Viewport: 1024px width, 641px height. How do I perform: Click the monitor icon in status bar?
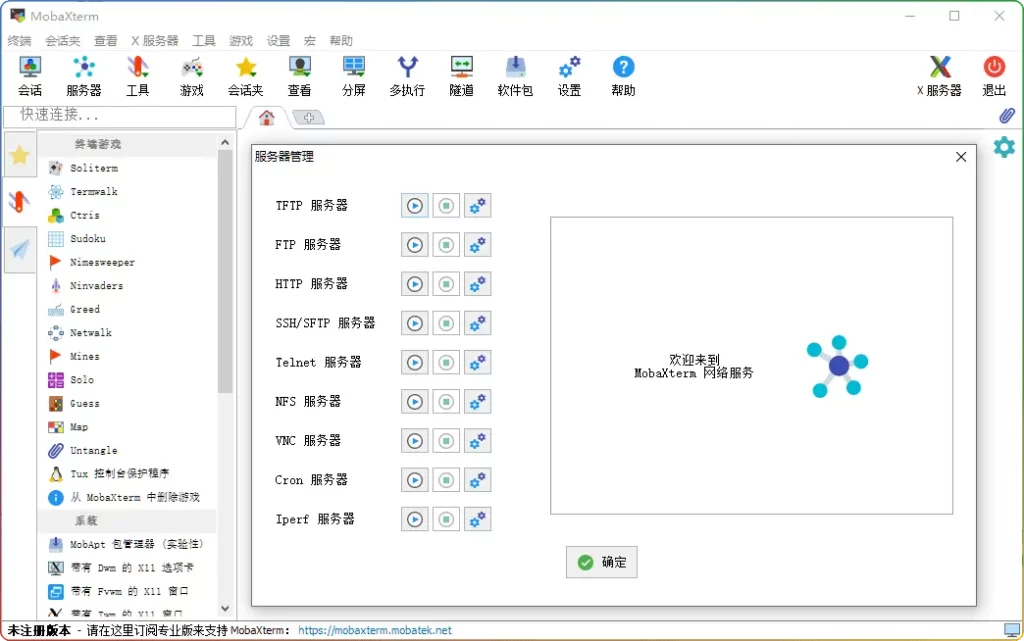click(x=1012, y=630)
